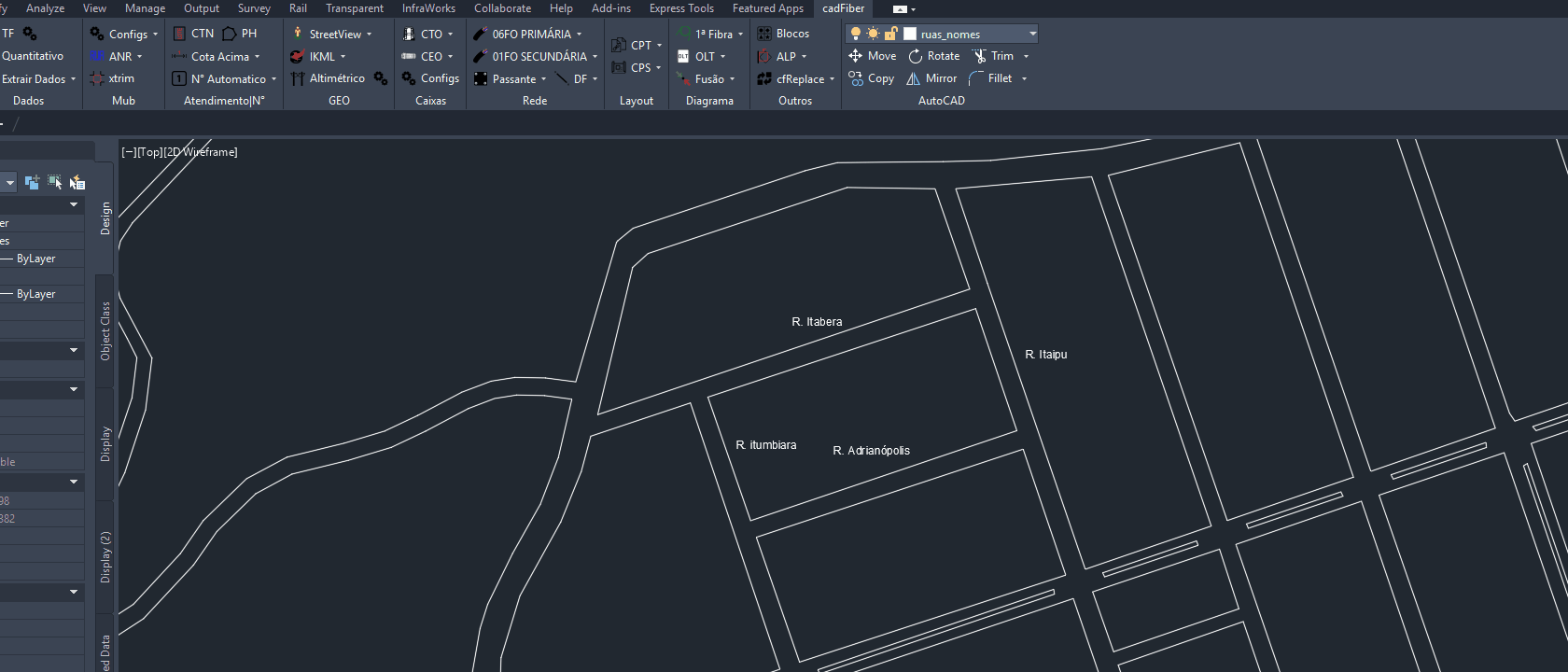Click the Quantitativo button
Screen dimensions: 1568x672
click(33, 56)
